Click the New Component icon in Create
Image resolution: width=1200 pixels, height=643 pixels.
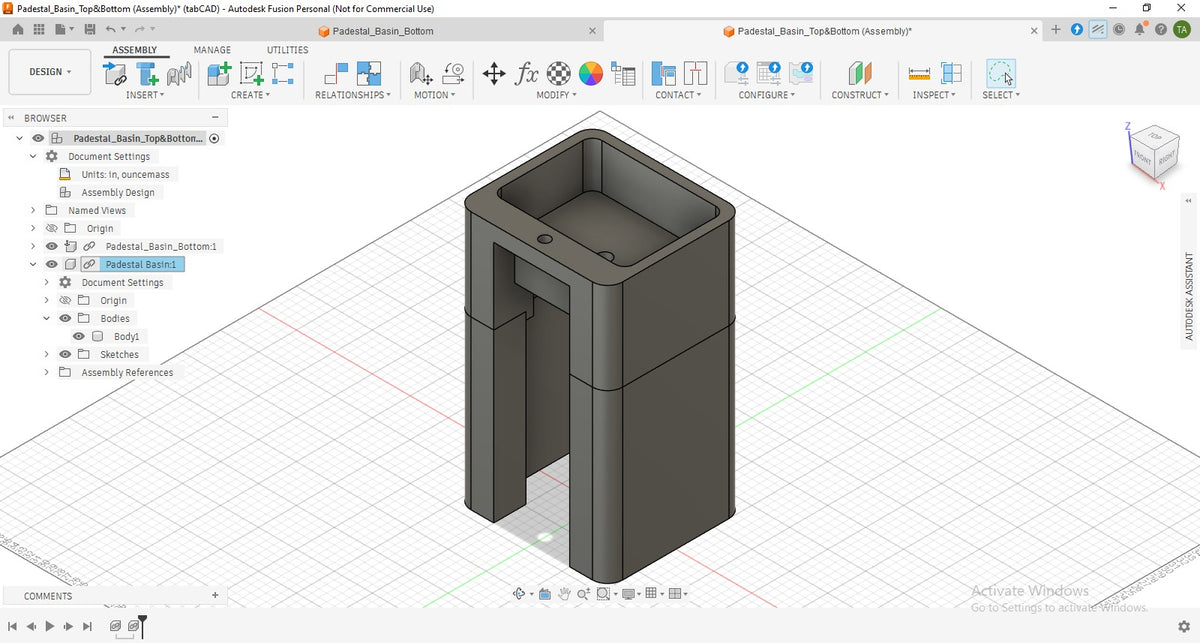tap(218, 73)
